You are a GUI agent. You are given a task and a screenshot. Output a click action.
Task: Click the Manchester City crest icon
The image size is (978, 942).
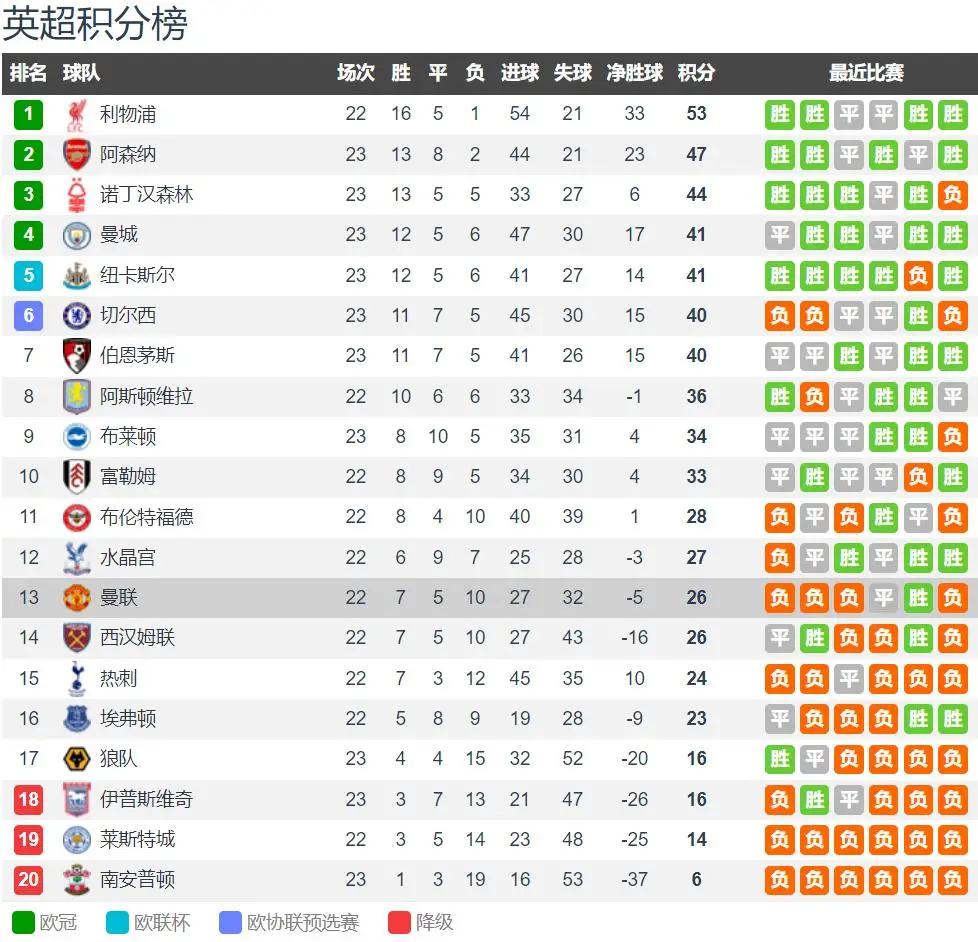(x=77, y=235)
